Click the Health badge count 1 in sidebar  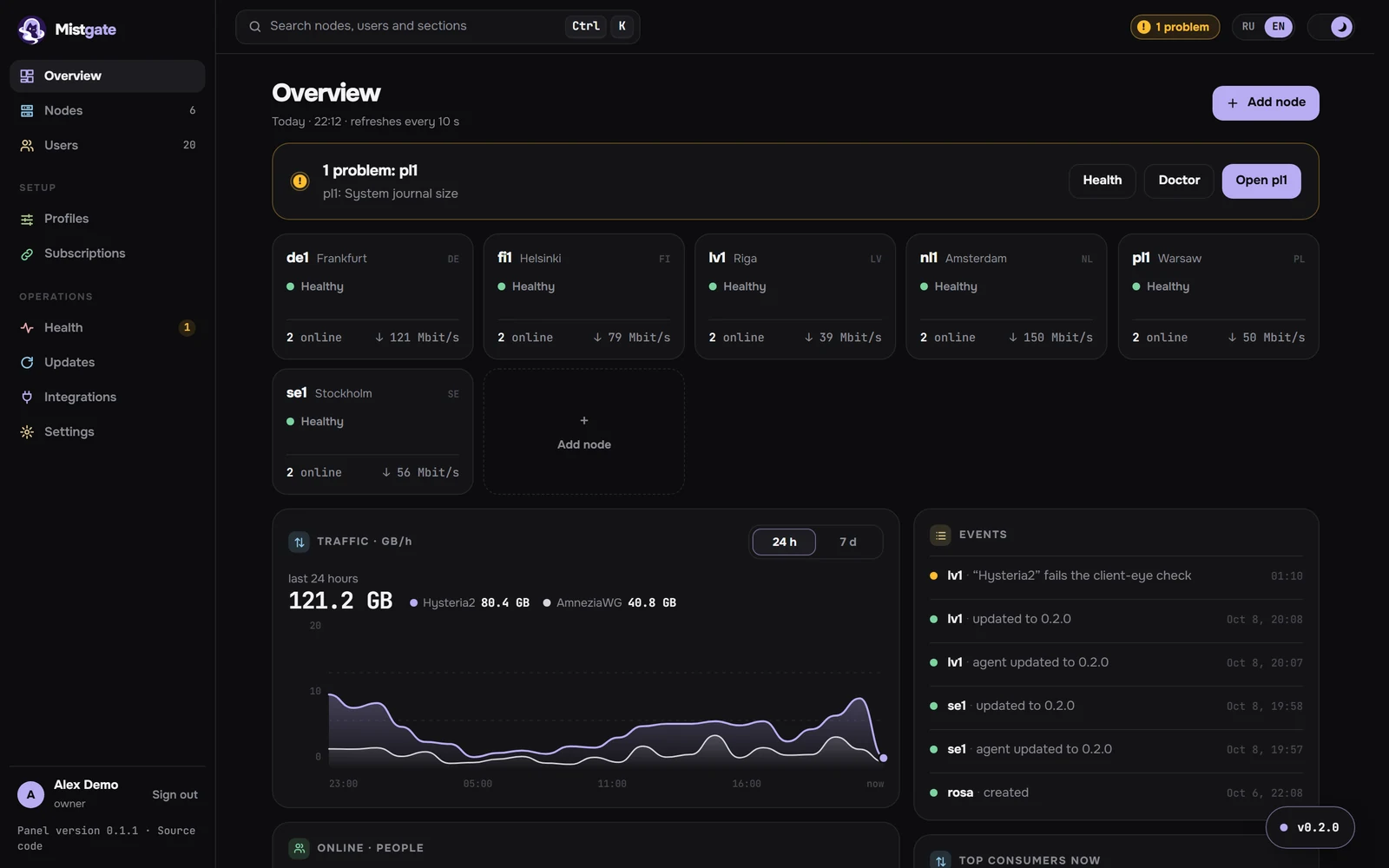click(187, 328)
